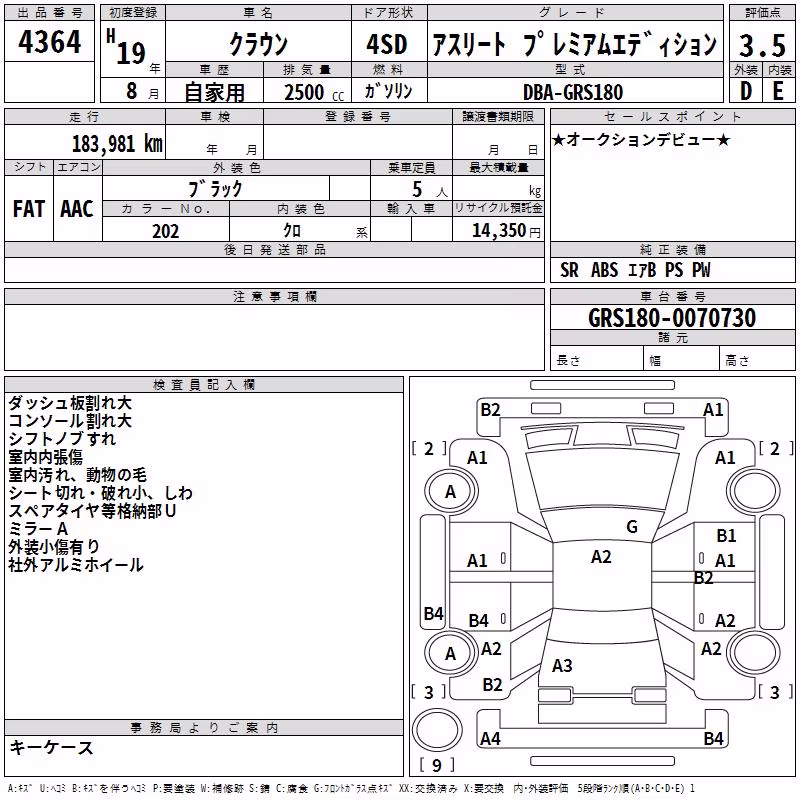Click recycle deposit 14,350円
The image size is (800, 800).
click(506, 231)
